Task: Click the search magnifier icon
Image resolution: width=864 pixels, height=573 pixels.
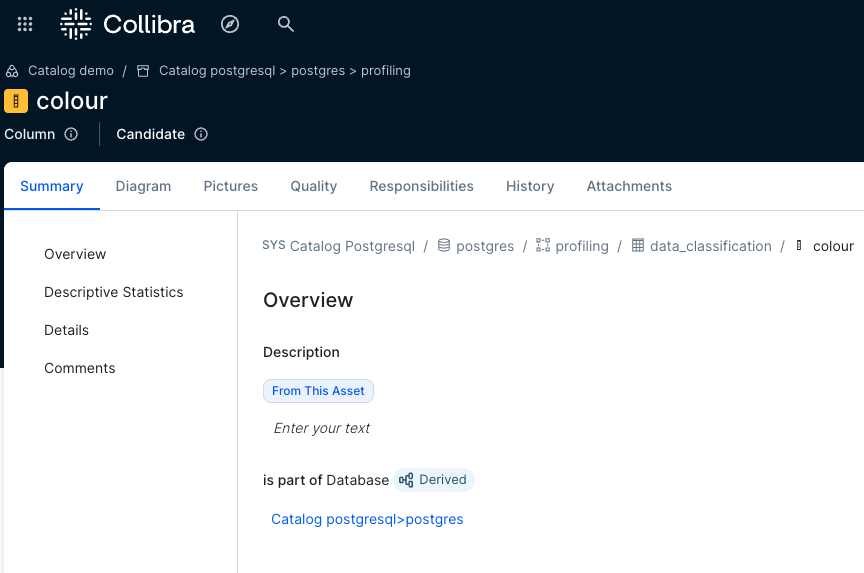Action: (x=286, y=24)
